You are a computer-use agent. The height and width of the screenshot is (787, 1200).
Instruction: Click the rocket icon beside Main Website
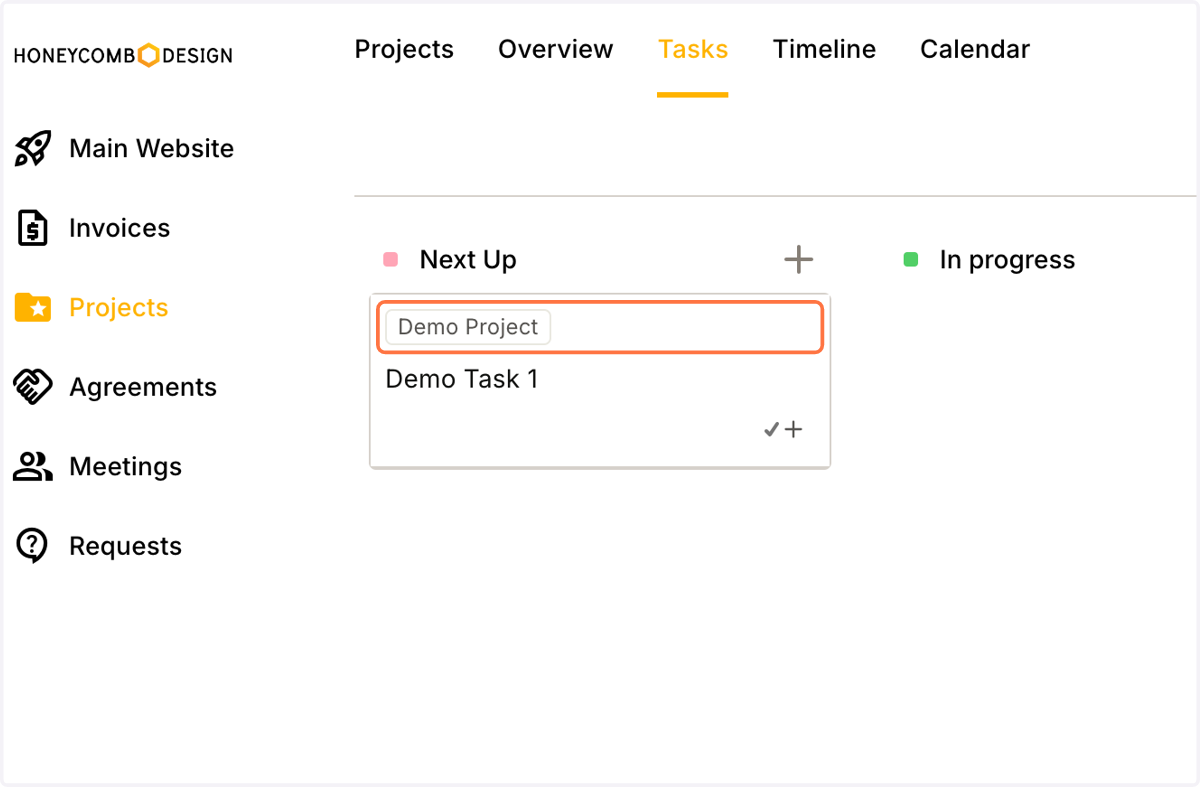pyautogui.click(x=33, y=148)
